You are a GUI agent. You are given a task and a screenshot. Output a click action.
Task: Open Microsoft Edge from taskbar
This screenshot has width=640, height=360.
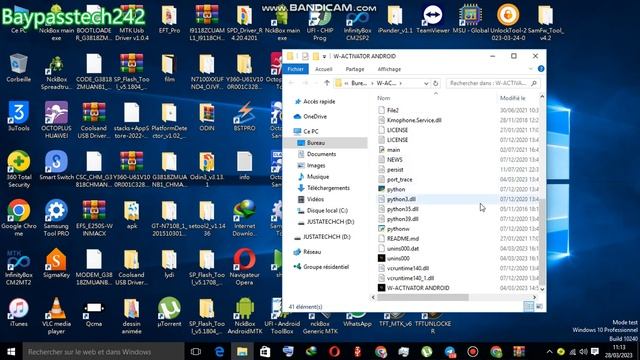coord(219,351)
